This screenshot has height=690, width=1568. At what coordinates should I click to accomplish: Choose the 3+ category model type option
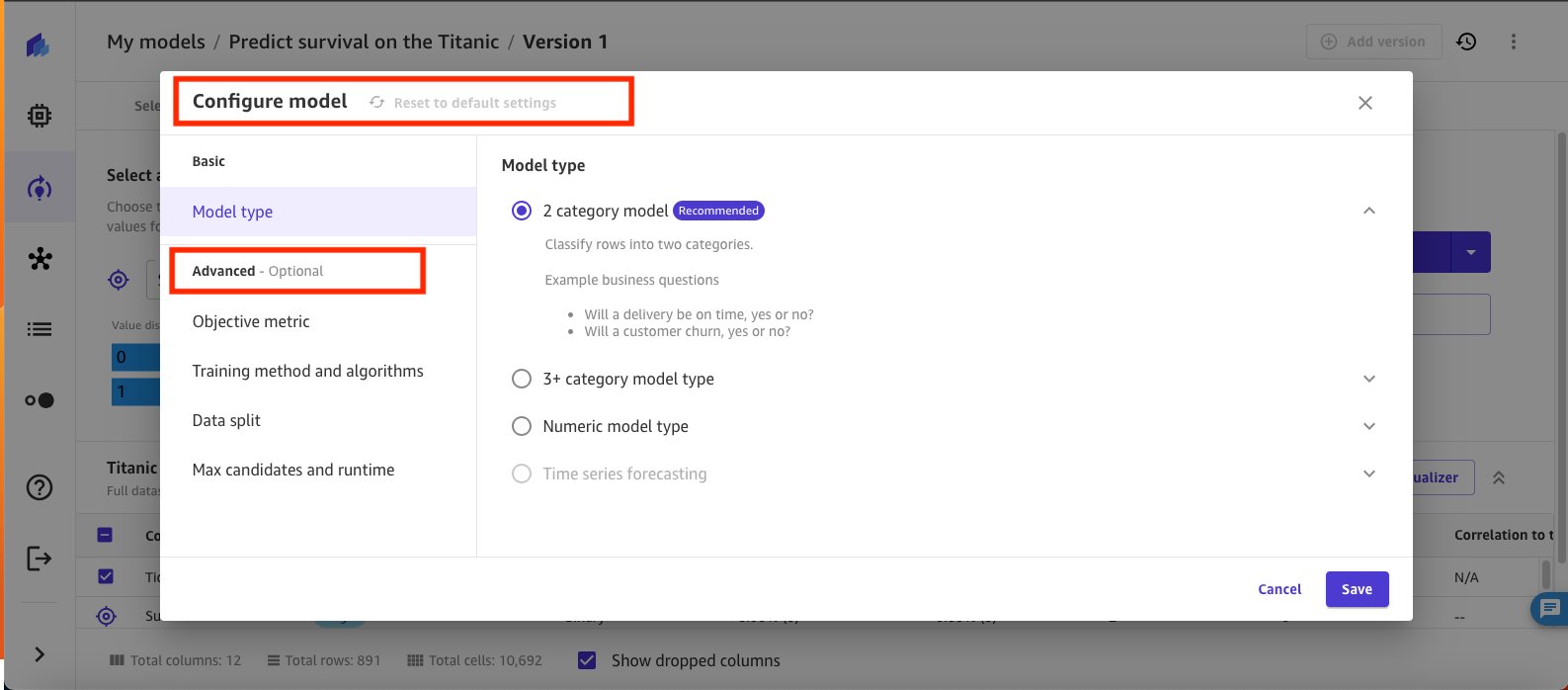(522, 379)
